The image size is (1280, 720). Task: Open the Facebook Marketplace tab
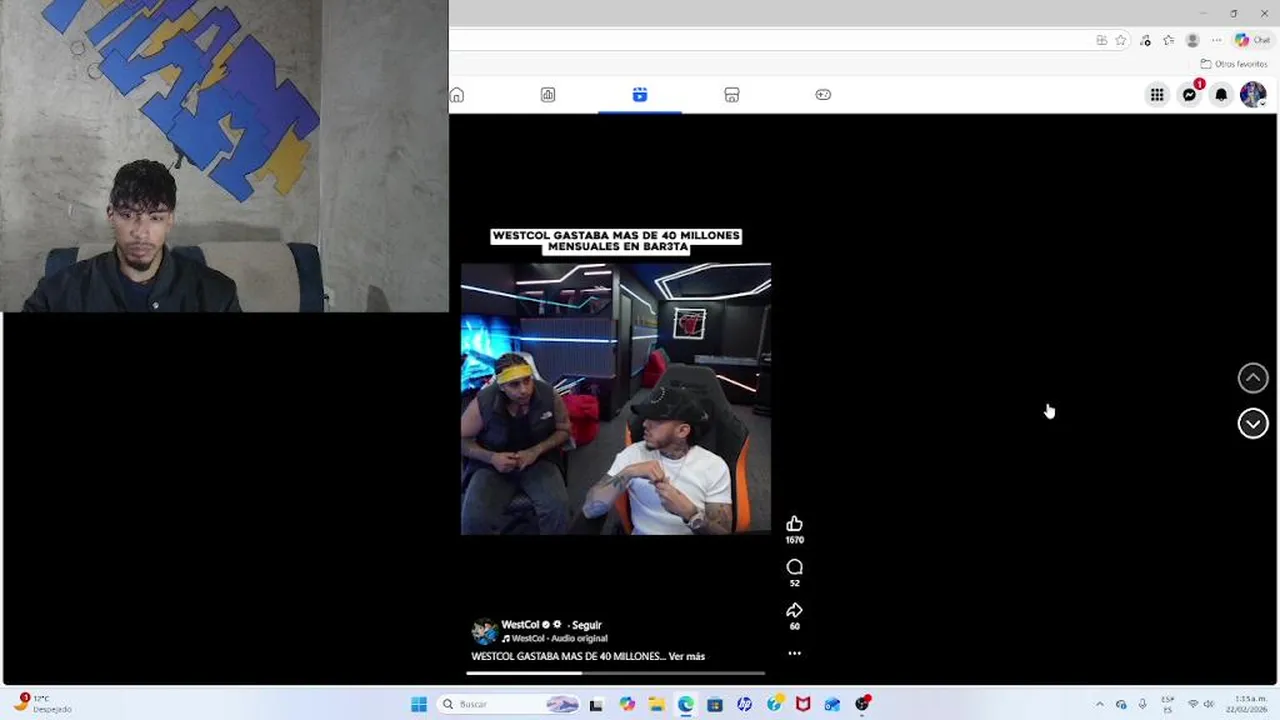point(732,95)
